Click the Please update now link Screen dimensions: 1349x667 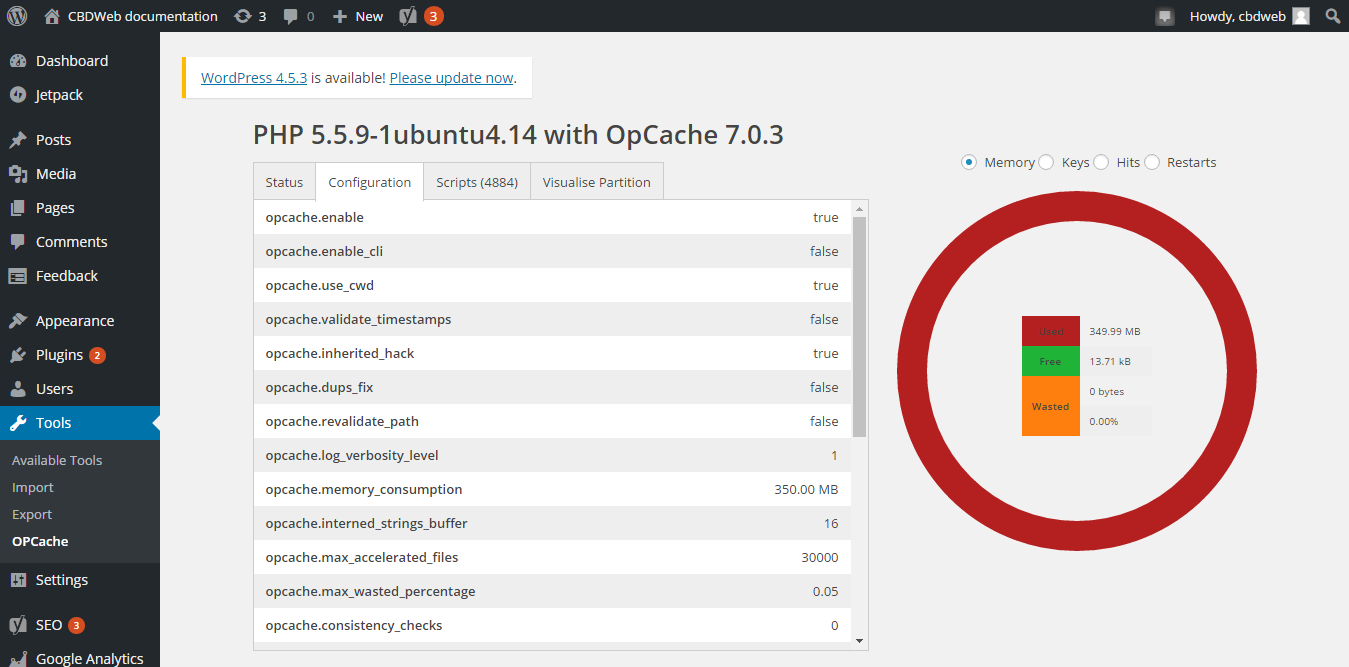pos(451,77)
